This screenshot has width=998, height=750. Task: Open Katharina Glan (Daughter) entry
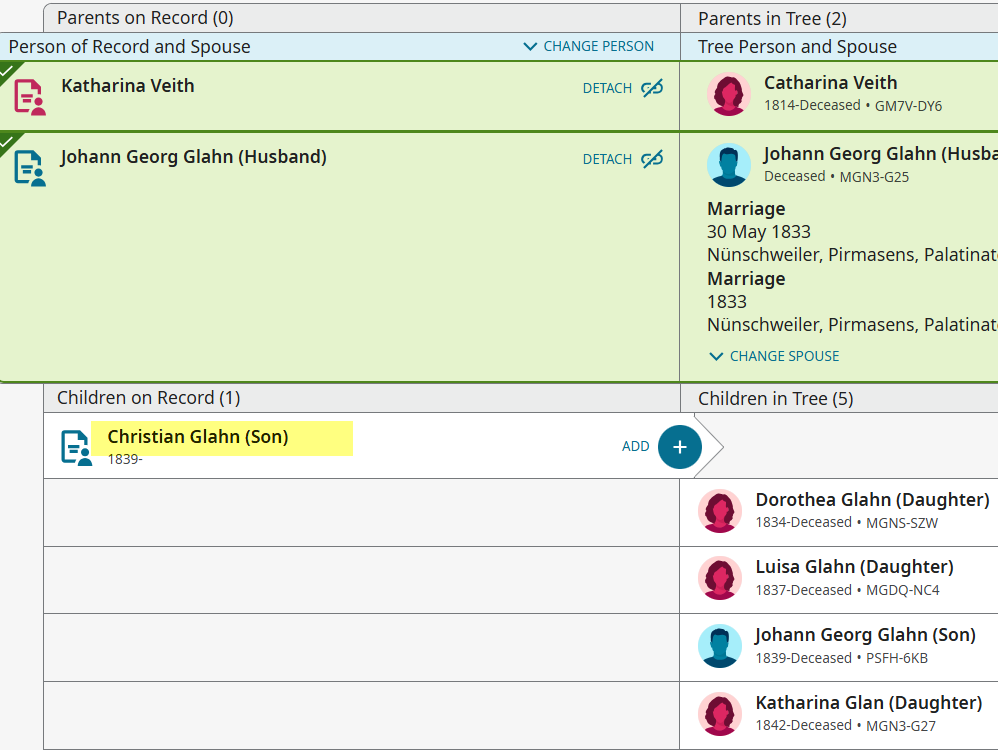869,703
